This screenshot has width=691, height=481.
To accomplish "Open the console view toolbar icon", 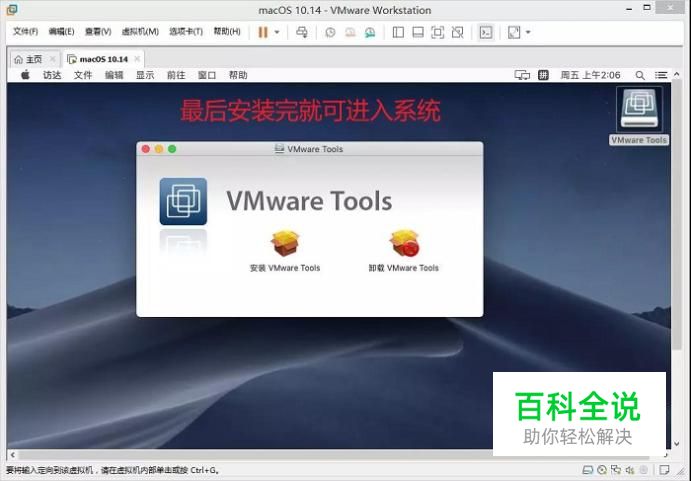I will click(486, 32).
